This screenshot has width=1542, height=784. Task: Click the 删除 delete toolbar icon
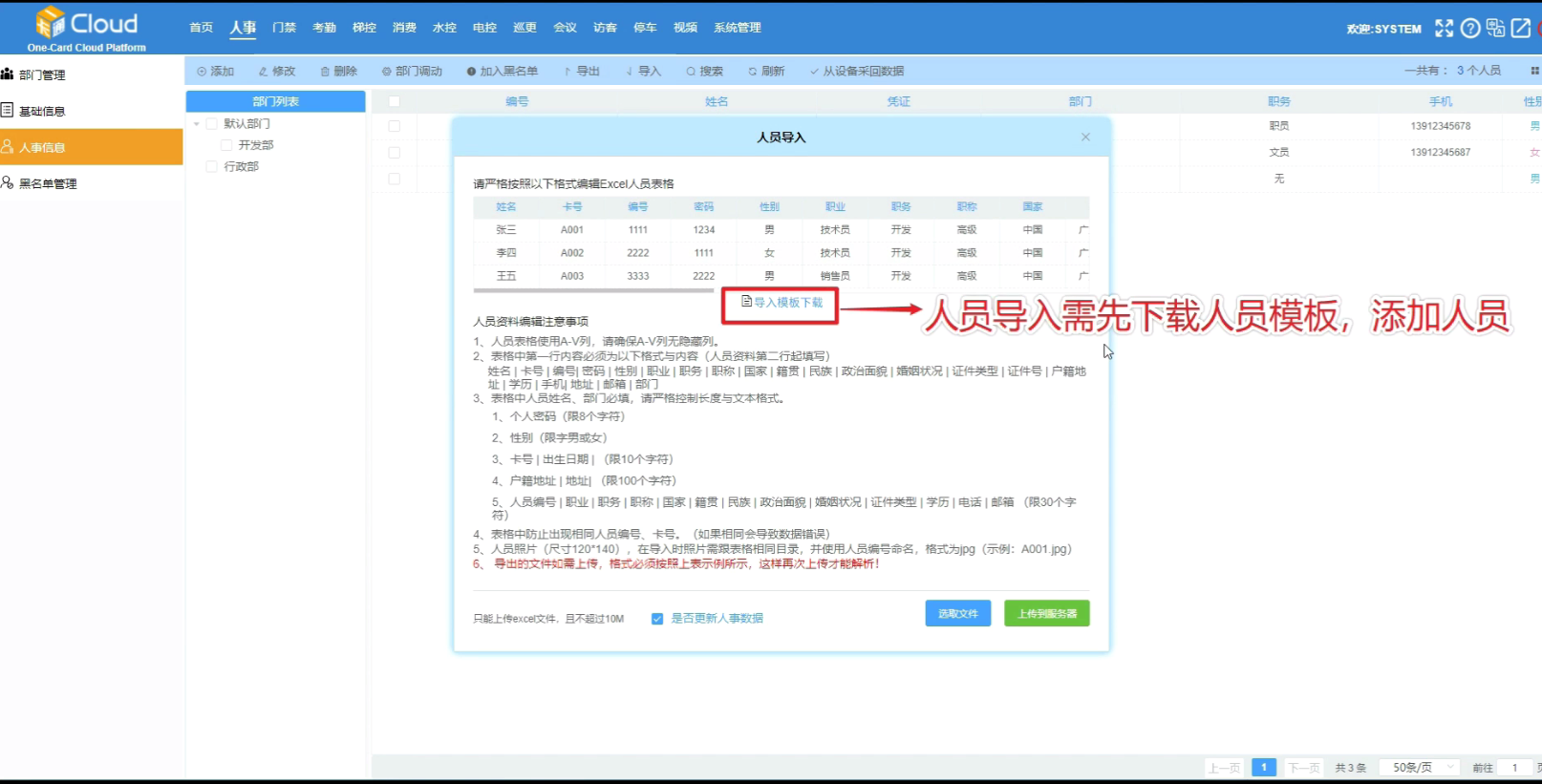tap(339, 71)
